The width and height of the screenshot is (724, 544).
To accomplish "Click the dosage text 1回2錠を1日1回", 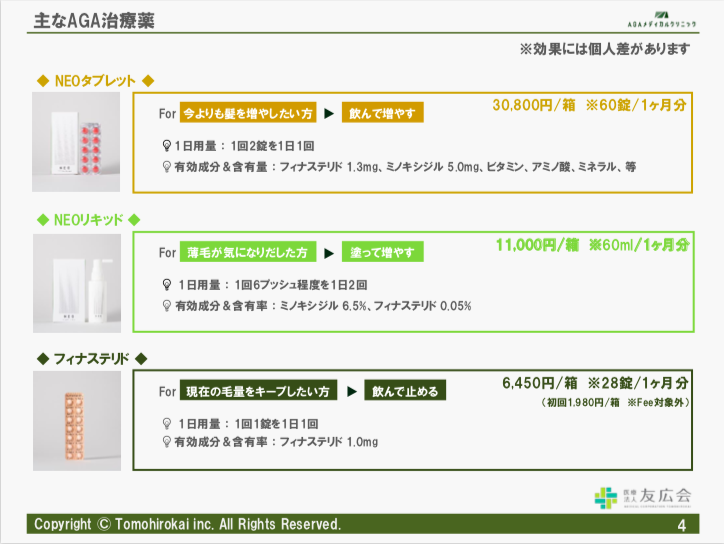I will 272,146.
